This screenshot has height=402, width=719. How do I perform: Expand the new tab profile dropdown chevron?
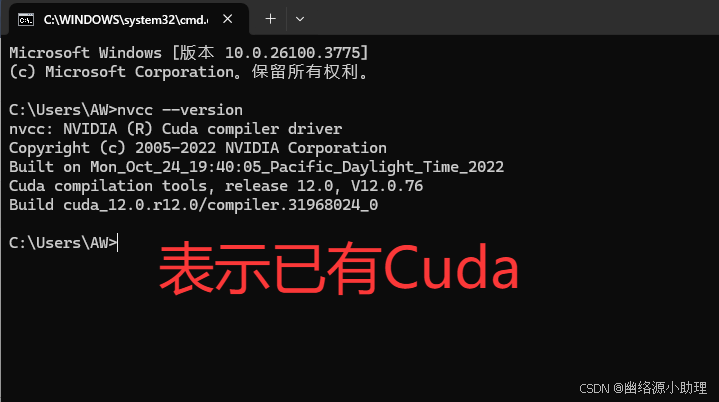point(300,19)
